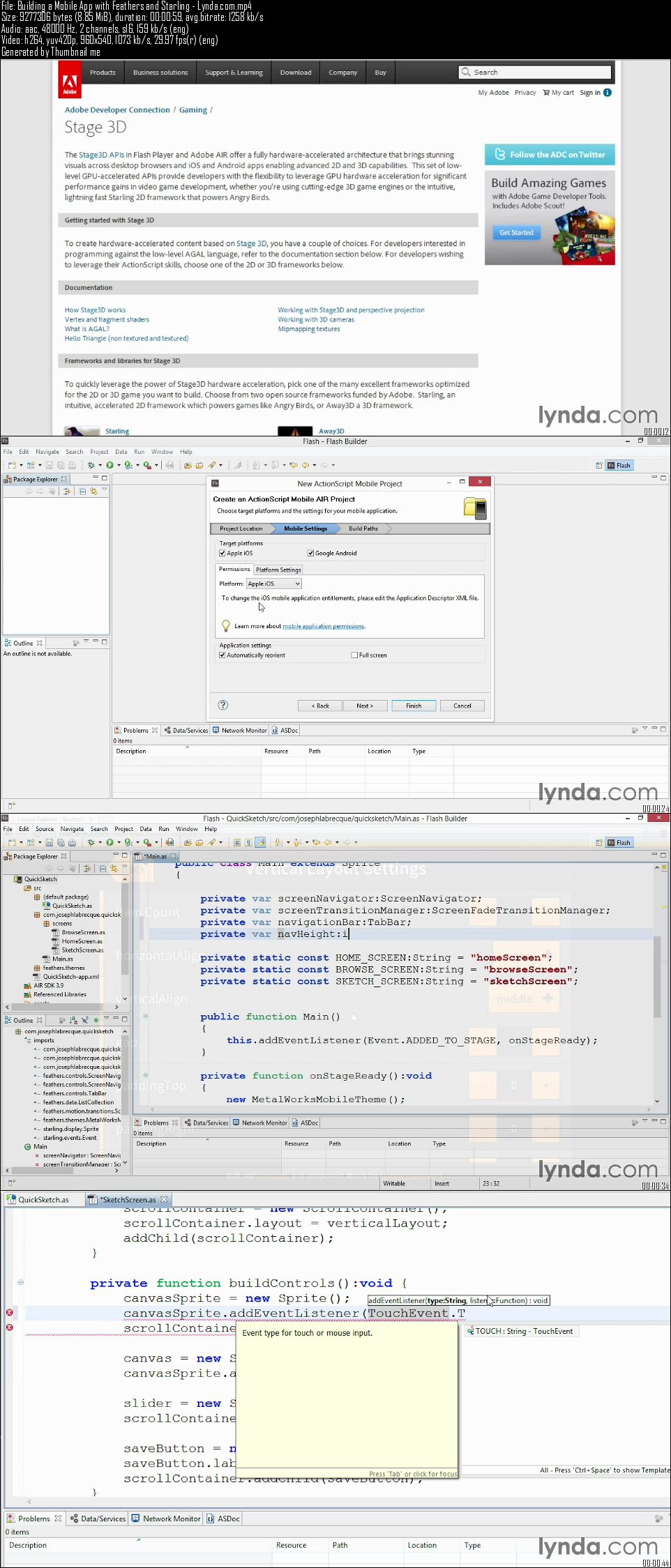Click the lightbulb icon beside Learn more about
Viewport: 671px width, 1568px height.
coord(225,625)
